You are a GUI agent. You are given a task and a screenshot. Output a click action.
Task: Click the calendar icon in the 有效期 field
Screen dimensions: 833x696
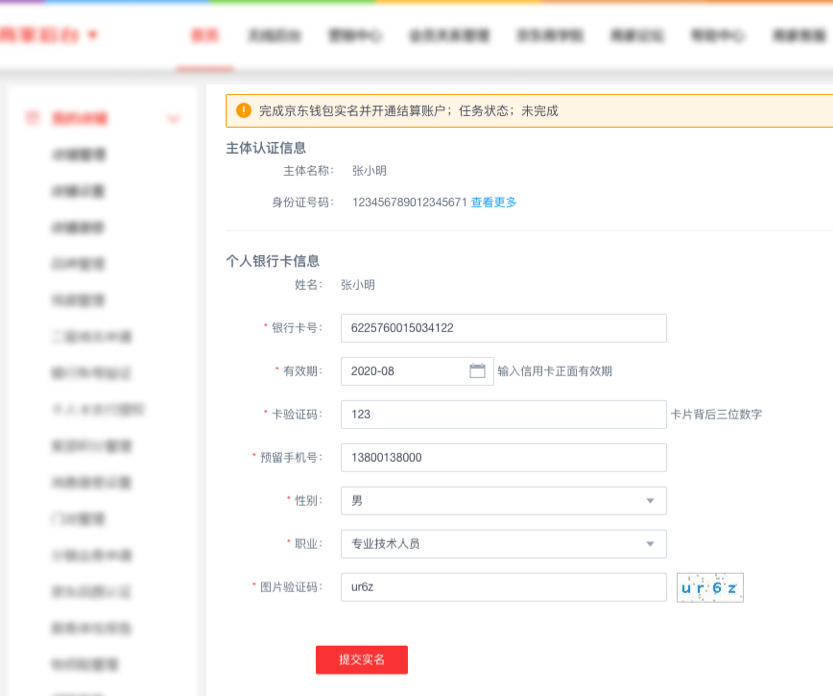point(477,371)
